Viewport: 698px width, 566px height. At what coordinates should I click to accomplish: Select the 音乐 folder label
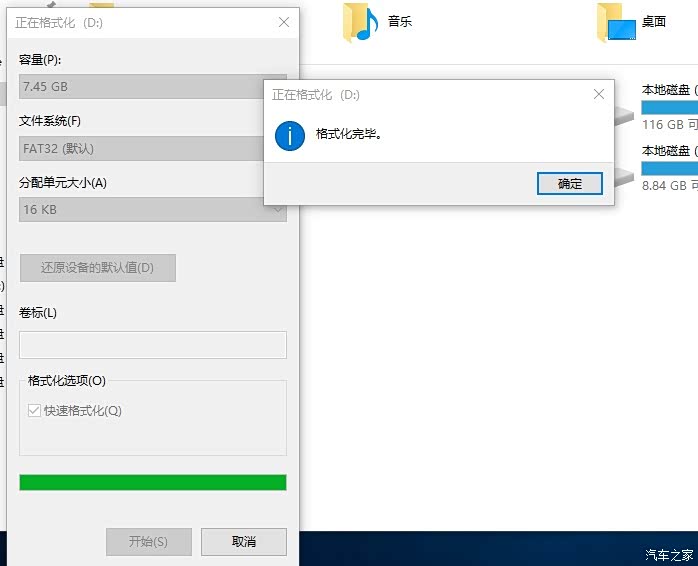[x=399, y=21]
